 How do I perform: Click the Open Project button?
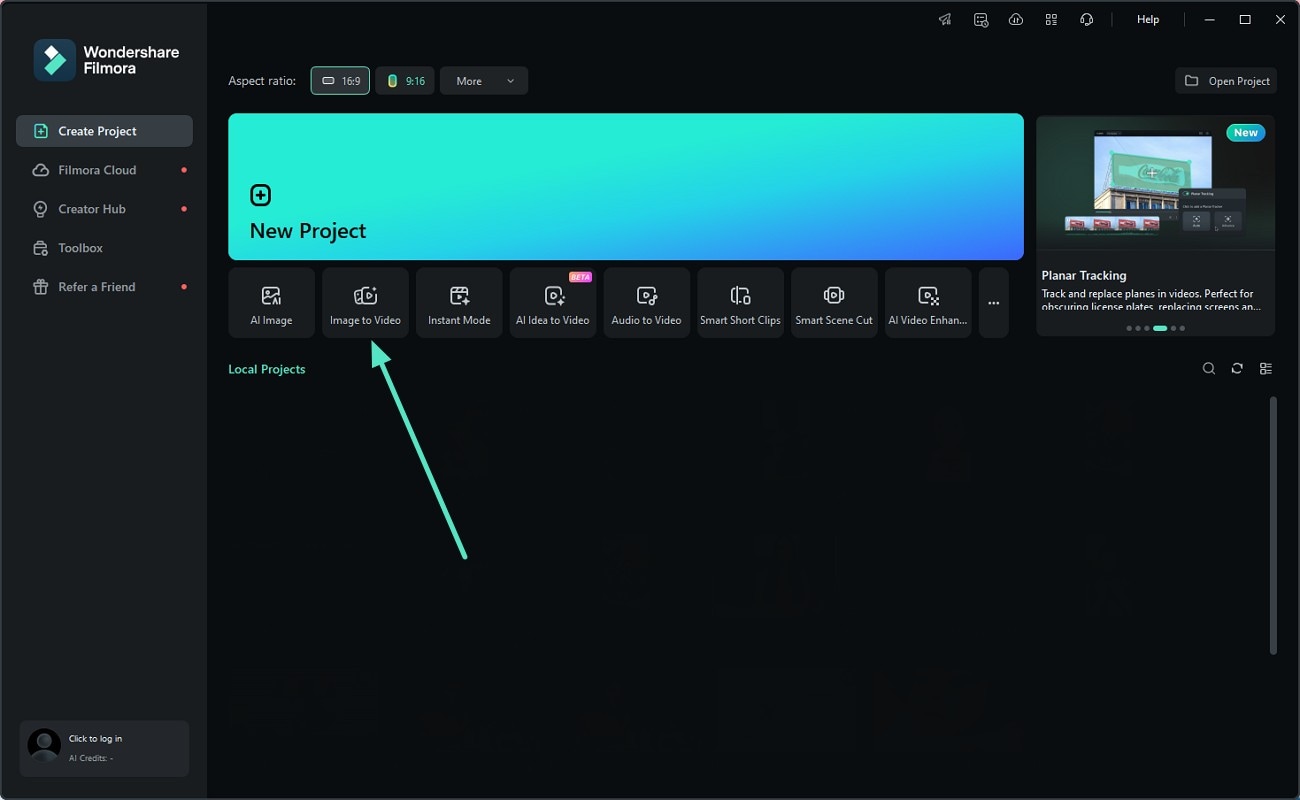(1226, 81)
